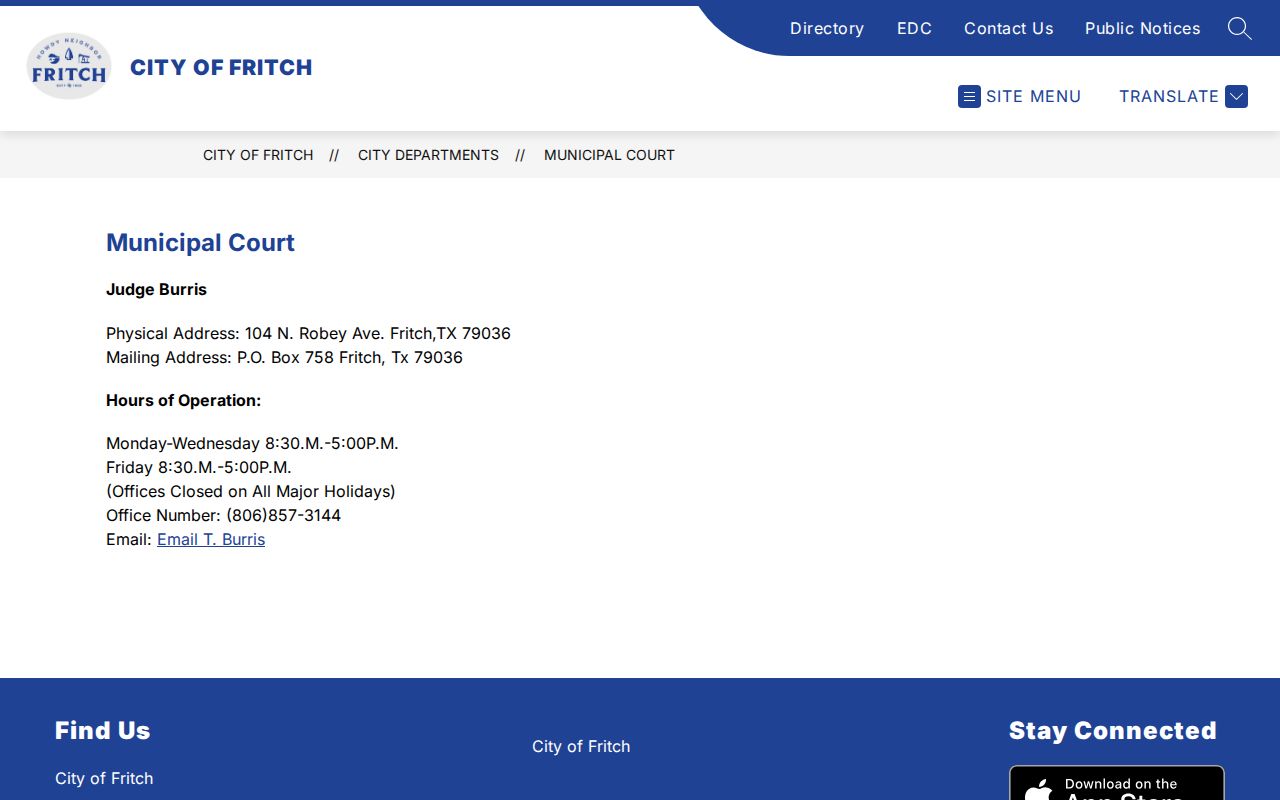This screenshot has height=800, width=1280.
Task: Click the City of Fritch site title
Action: 221,67
